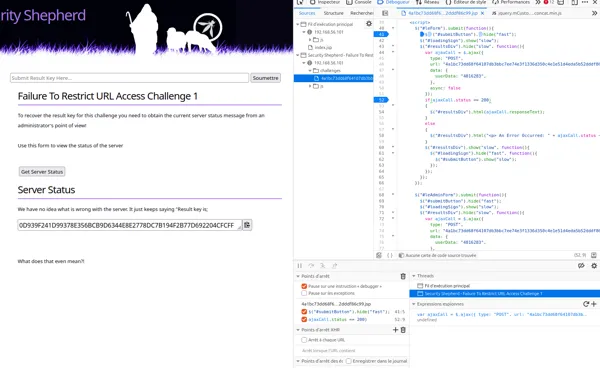This screenshot has height=368, width=600.
Task: Enable Pause sur les exceptions checkbox
Action: pyautogui.click(x=304, y=293)
